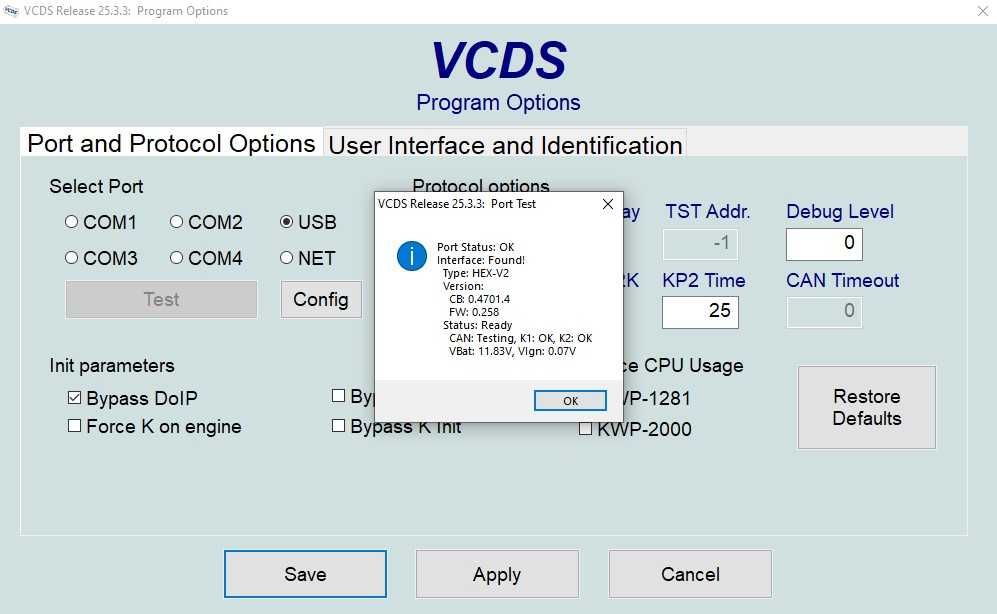Click OK in the Port Test dialog
997x614 pixels.
pyautogui.click(x=570, y=400)
